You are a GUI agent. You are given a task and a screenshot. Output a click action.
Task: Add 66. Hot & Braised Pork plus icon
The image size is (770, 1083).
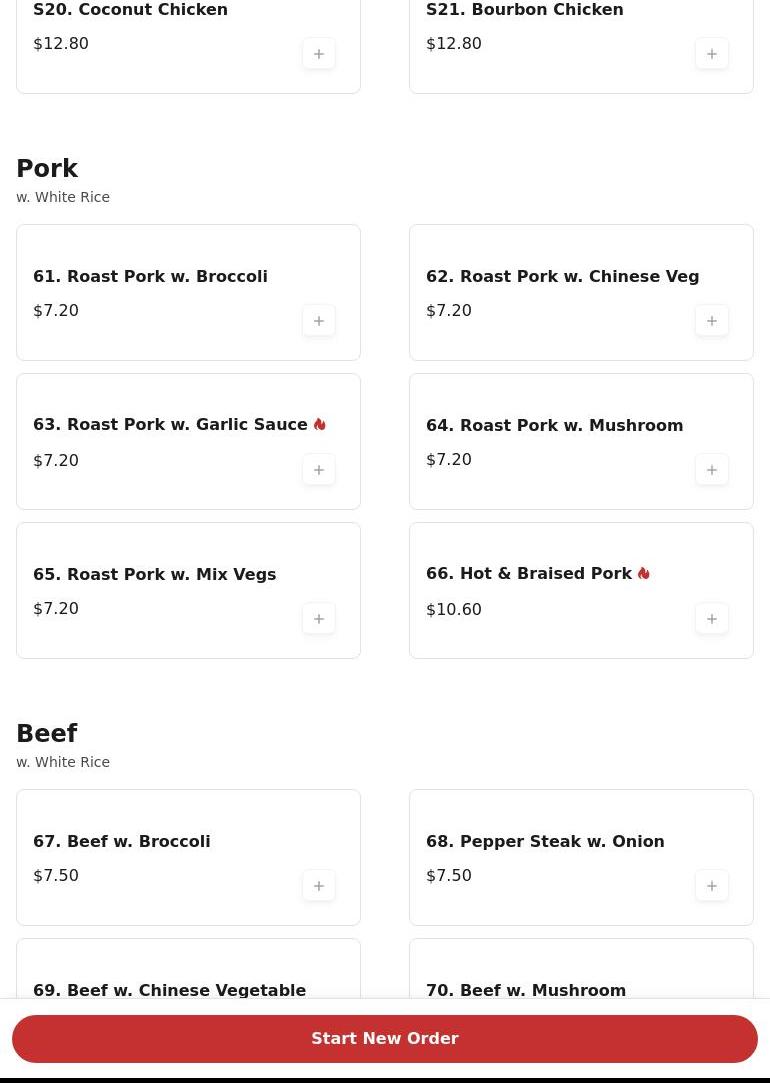711,619
